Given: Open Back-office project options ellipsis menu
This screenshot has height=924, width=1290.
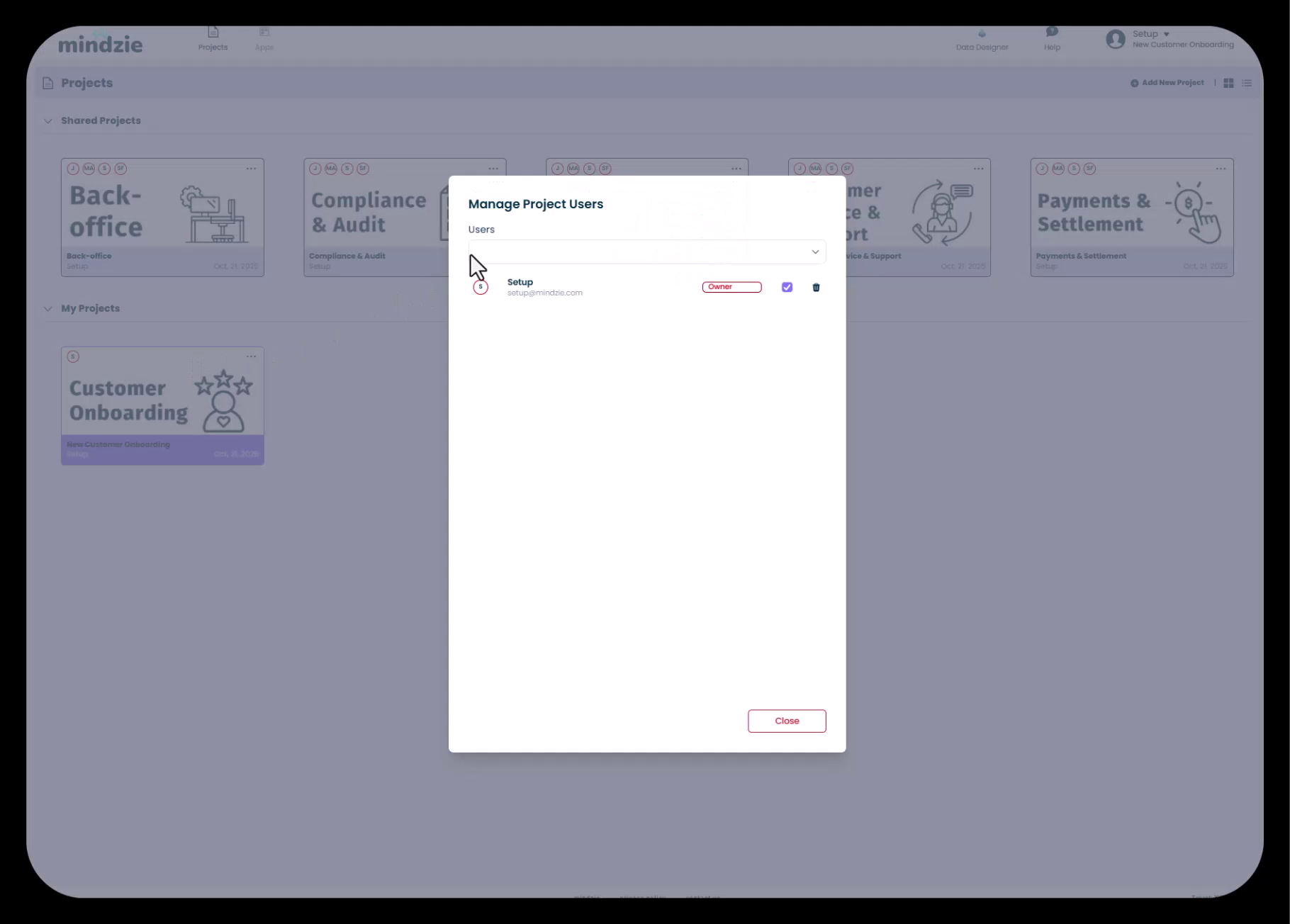Looking at the screenshot, I should click(x=251, y=169).
